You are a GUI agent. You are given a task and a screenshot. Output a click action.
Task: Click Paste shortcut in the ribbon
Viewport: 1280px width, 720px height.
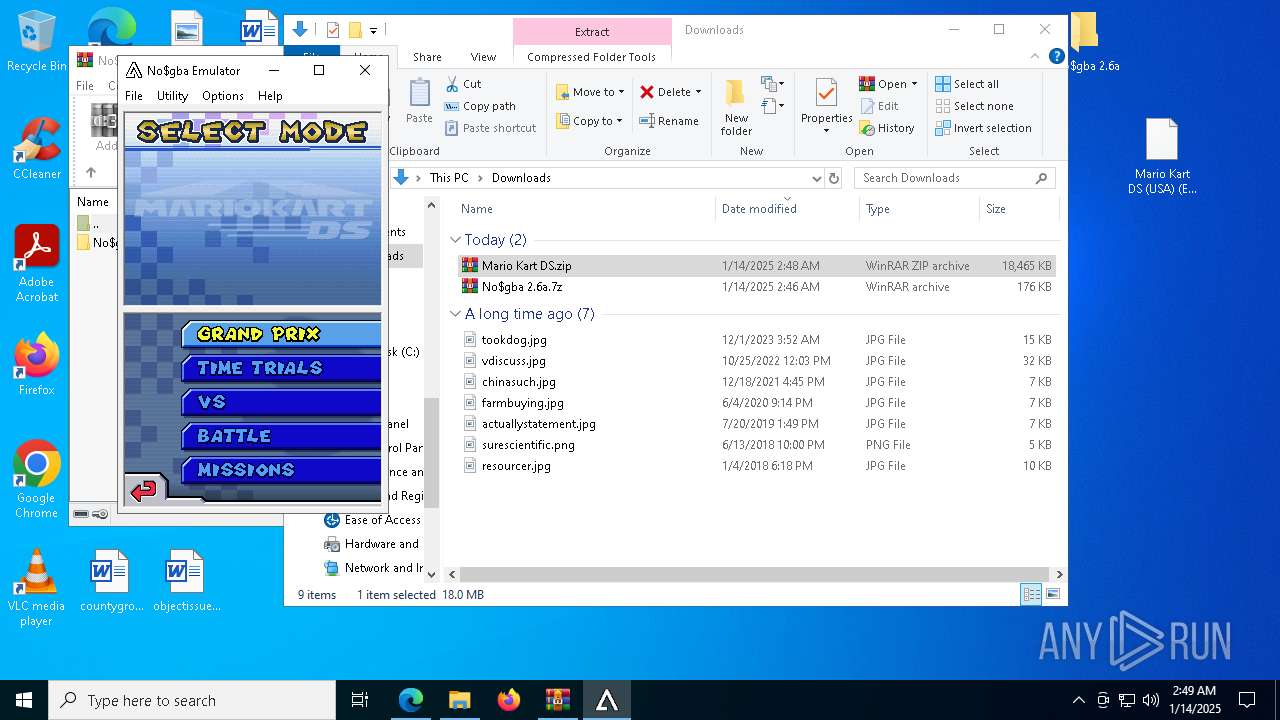pyautogui.click(x=491, y=128)
